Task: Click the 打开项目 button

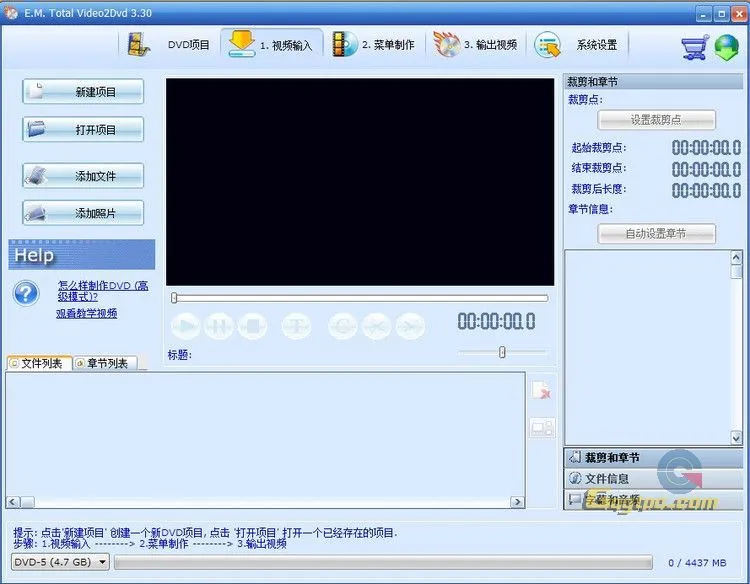Action: [x=83, y=129]
